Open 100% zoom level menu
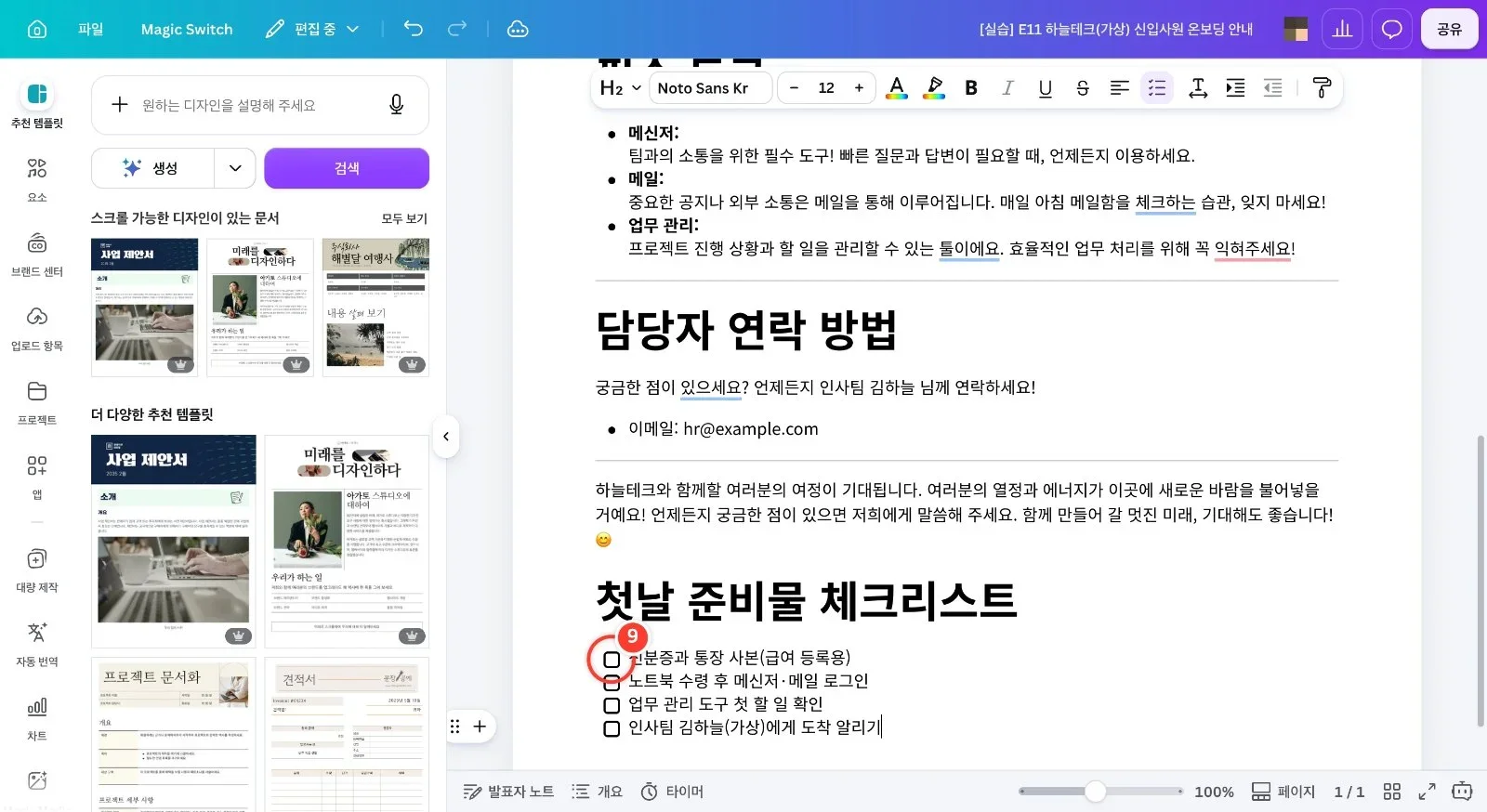The image size is (1487, 812). 1214,792
